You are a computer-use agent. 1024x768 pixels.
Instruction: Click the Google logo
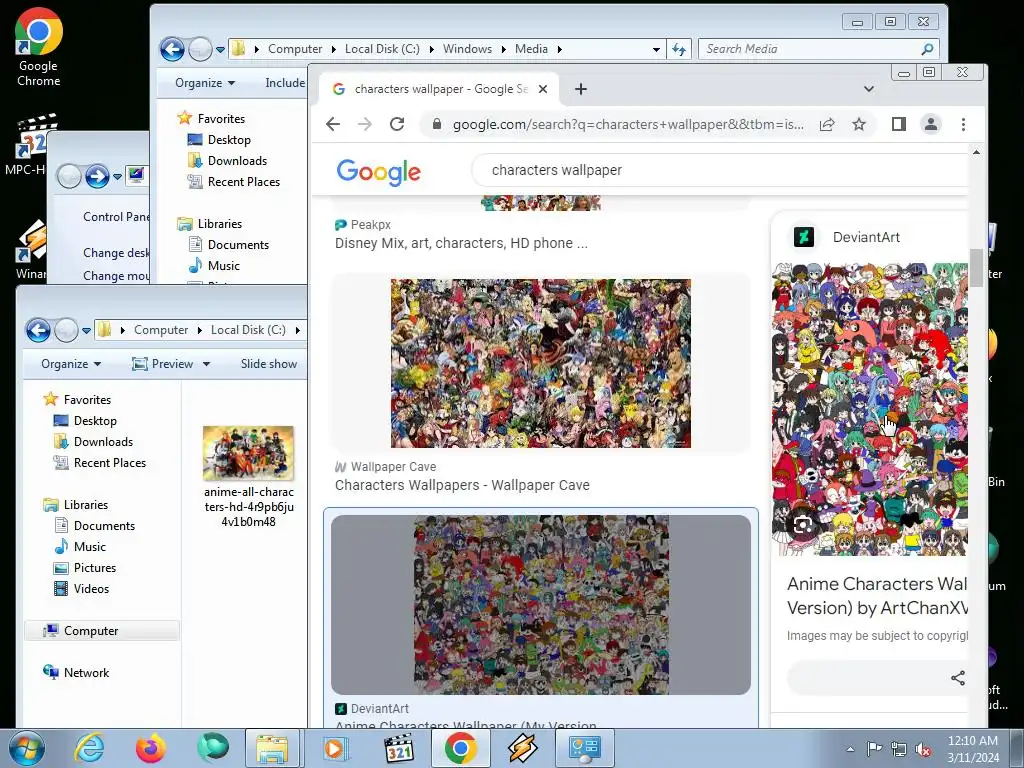[x=379, y=171]
